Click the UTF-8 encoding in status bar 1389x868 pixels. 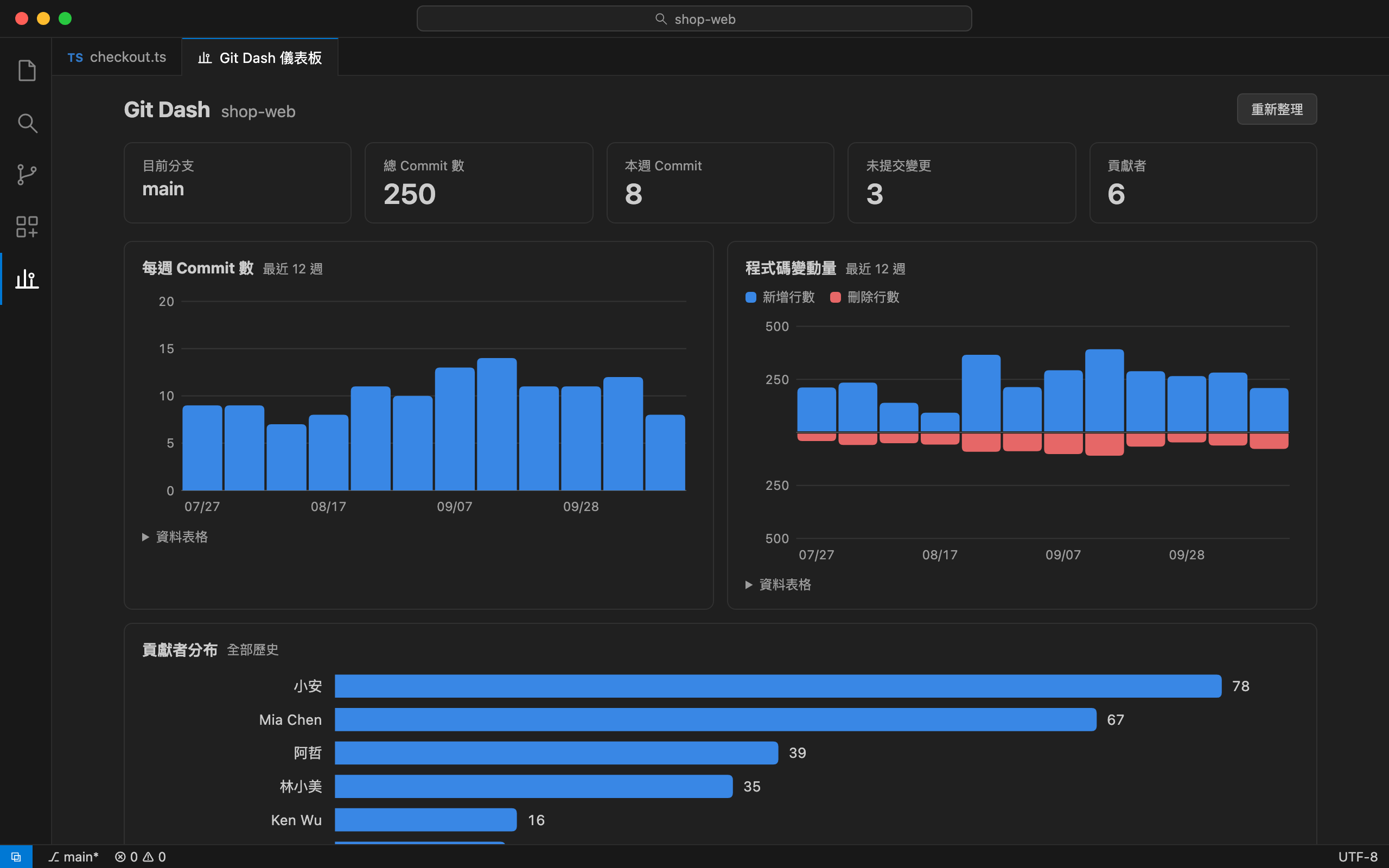1358,857
